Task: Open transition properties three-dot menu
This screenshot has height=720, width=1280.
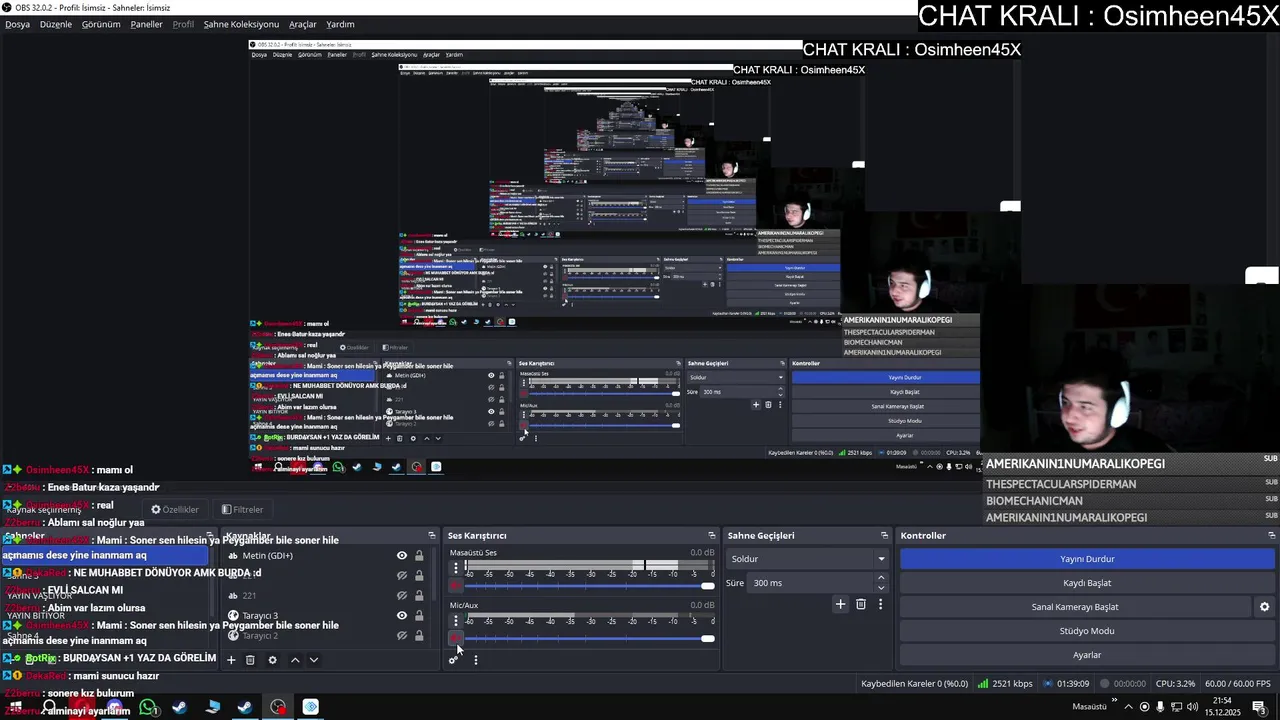Action: 880,604
